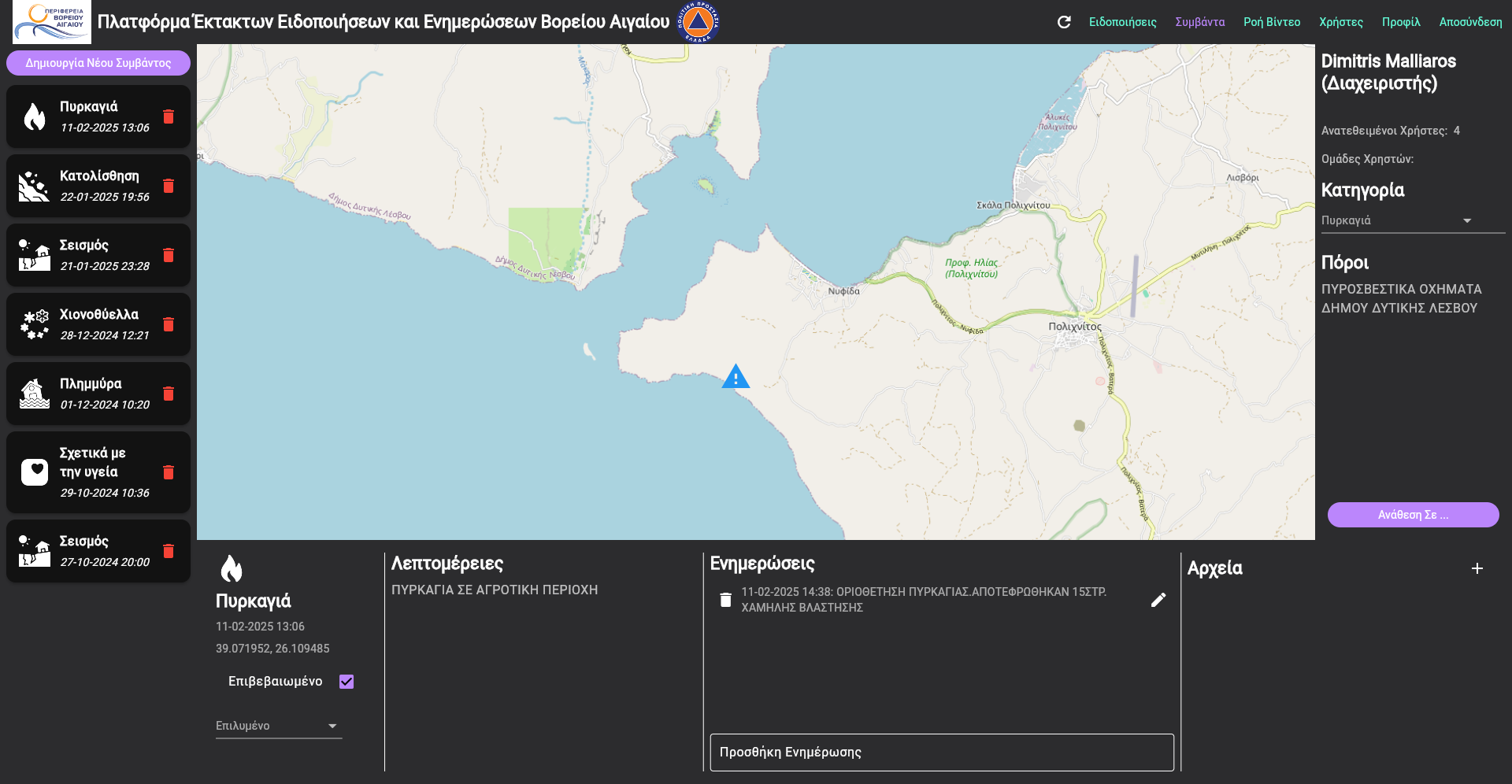
Task: Click the refresh icon in top bar
Action: click(1064, 22)
